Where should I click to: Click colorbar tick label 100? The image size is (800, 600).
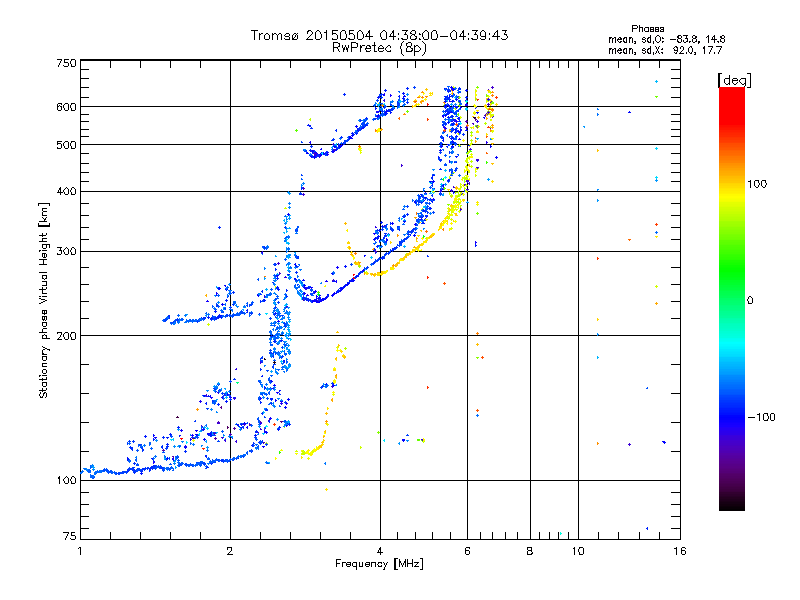coord(757,184)
